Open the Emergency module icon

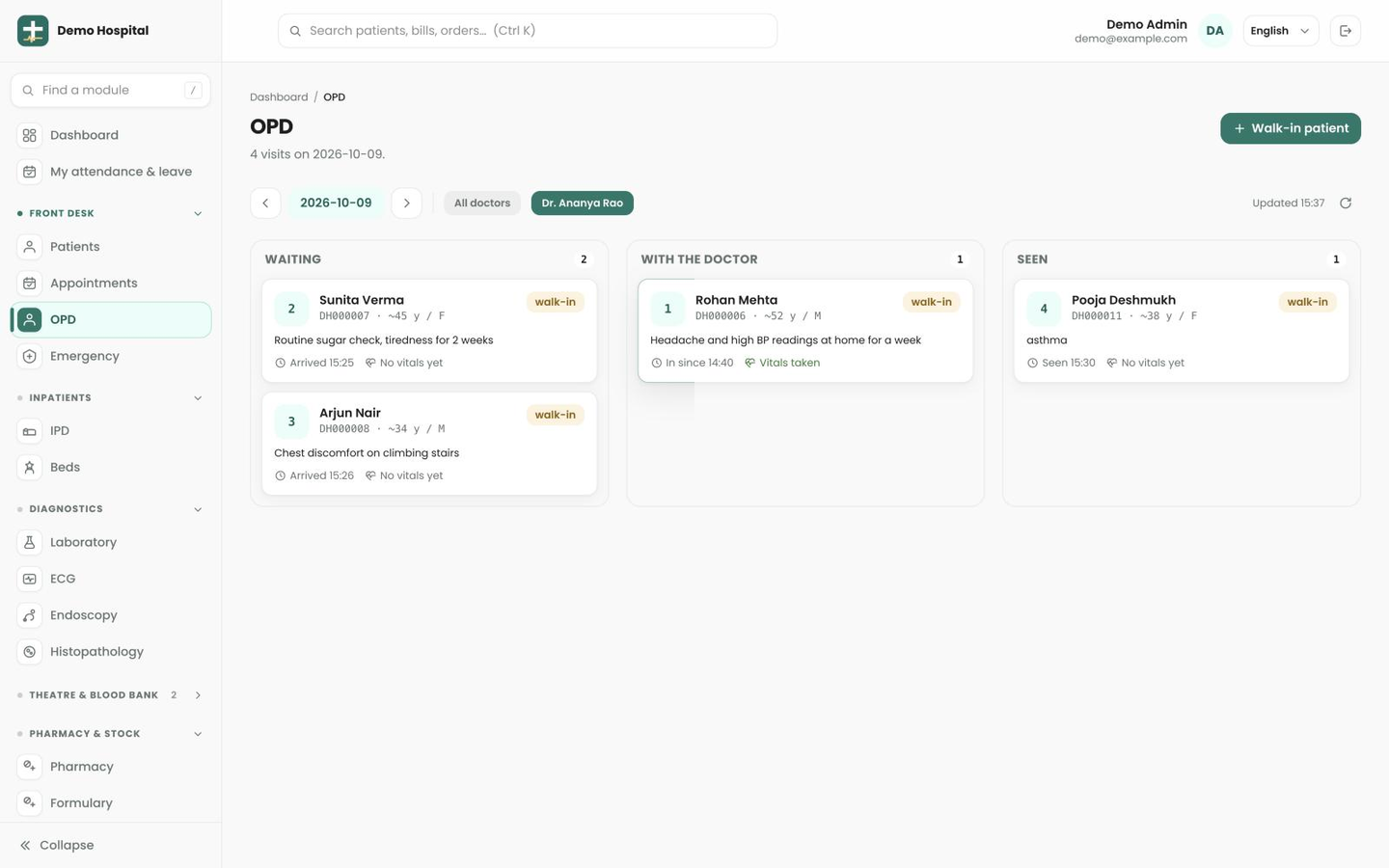pyautogui.click(x=30, y=357)
